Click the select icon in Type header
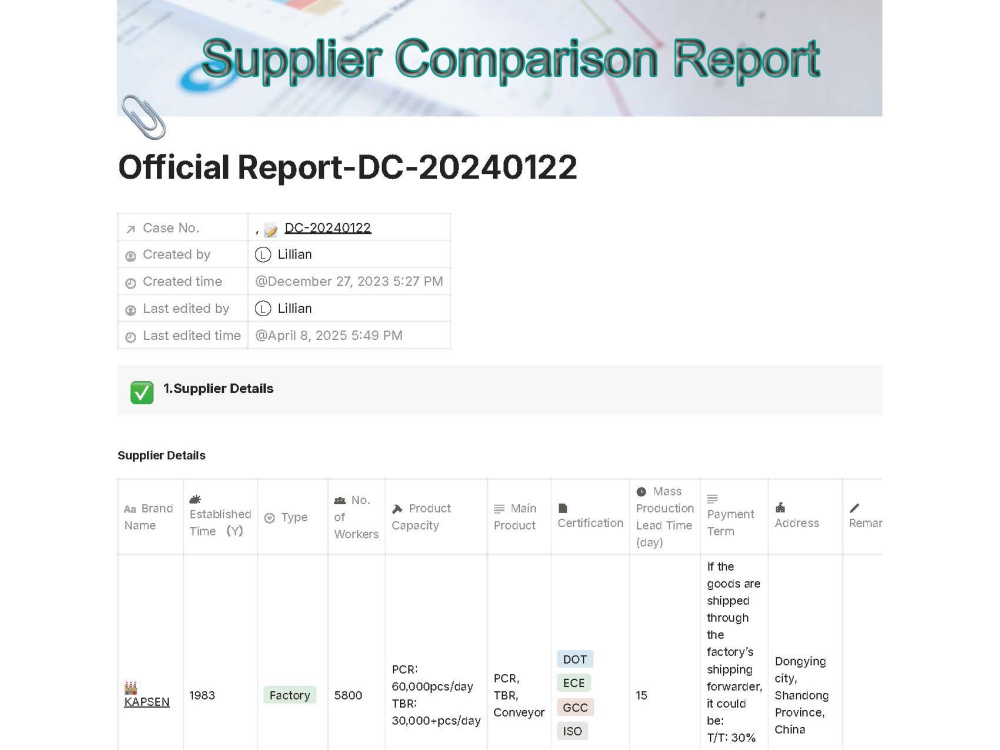The width and height of the screenshot is (1000, 750). point(270,518)
